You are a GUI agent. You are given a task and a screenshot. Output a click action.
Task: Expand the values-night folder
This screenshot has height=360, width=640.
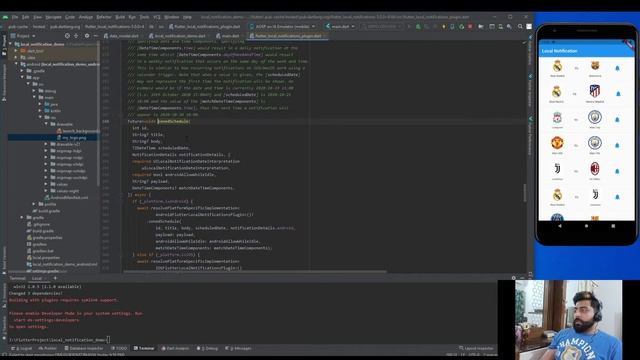click(x=46, y=191)
